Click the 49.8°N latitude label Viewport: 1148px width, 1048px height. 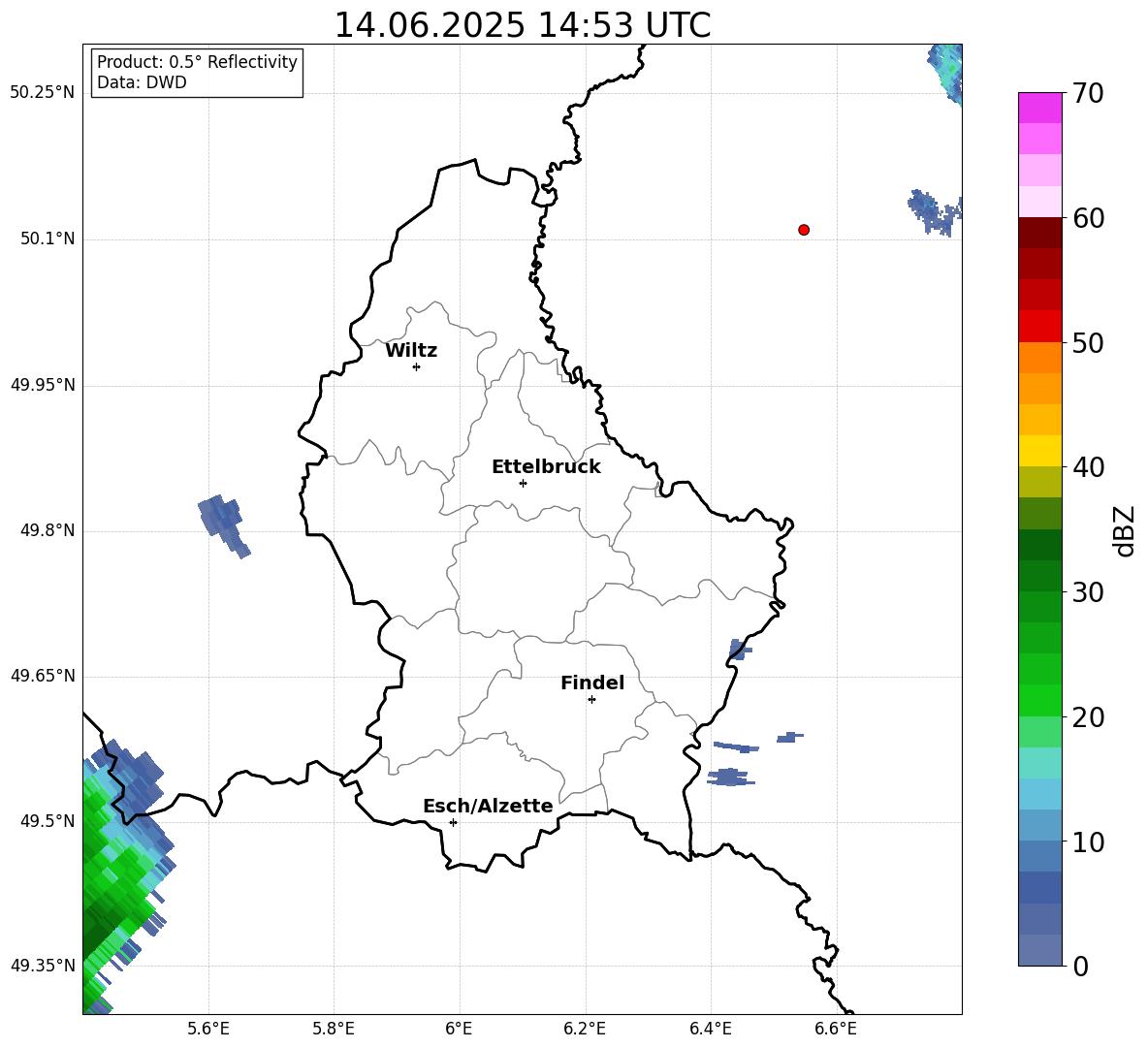48,530
